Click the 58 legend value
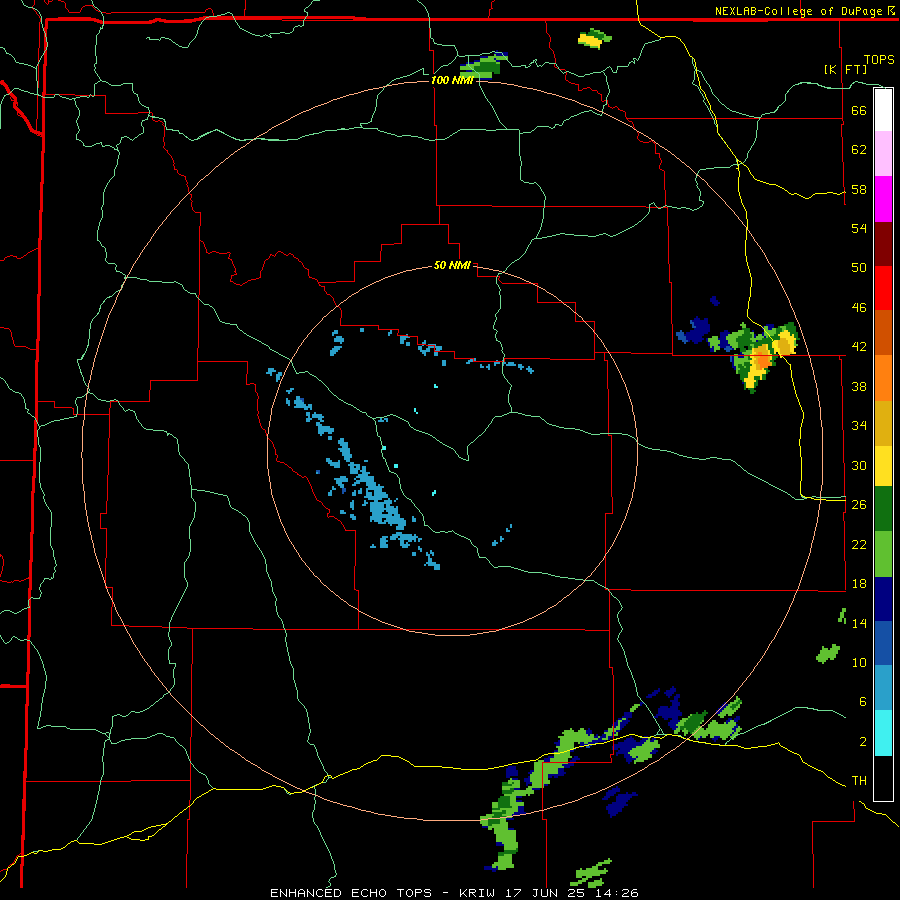This screenshot has height=900, width=900. [859, 189]
